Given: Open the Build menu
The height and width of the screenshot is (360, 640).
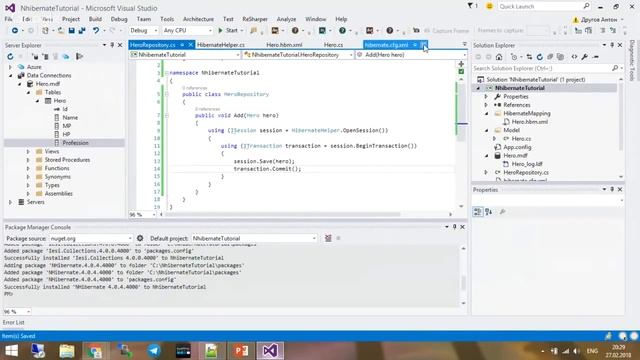Looking at the screenshot, I should [95, 19].
